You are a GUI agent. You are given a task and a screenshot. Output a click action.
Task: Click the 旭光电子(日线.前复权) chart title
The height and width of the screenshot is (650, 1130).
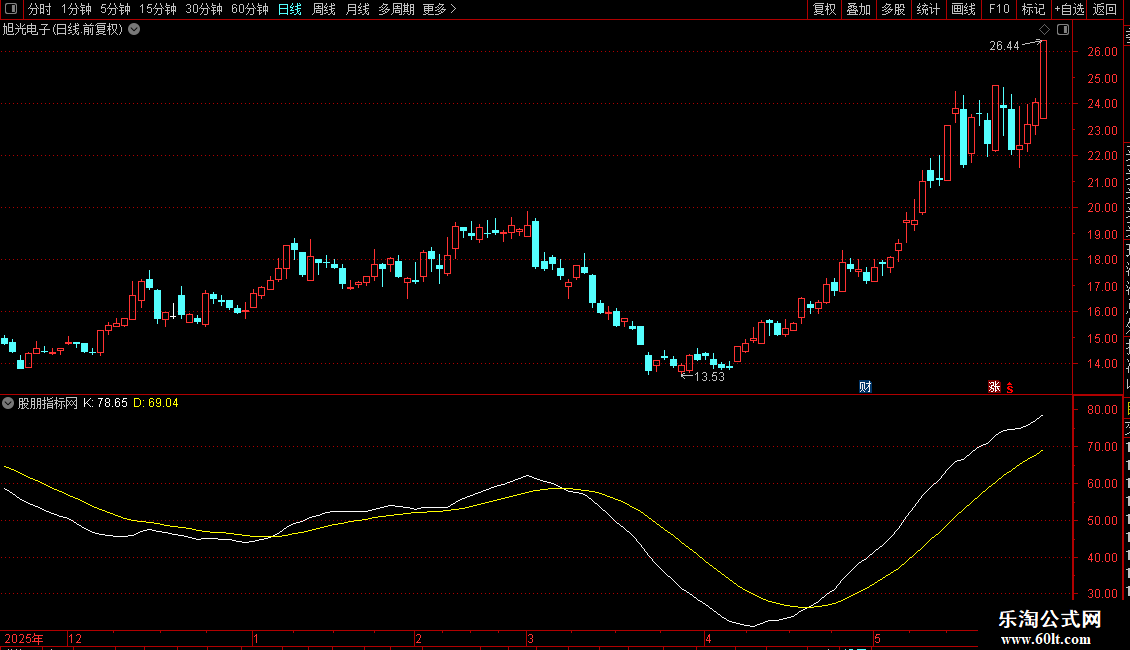63,30
